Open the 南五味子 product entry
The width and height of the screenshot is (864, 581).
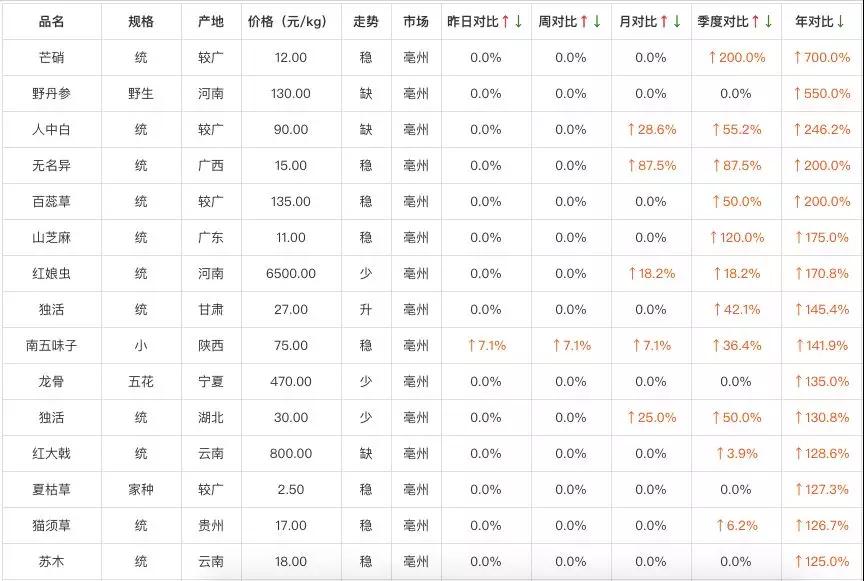[x=51, y=346]
